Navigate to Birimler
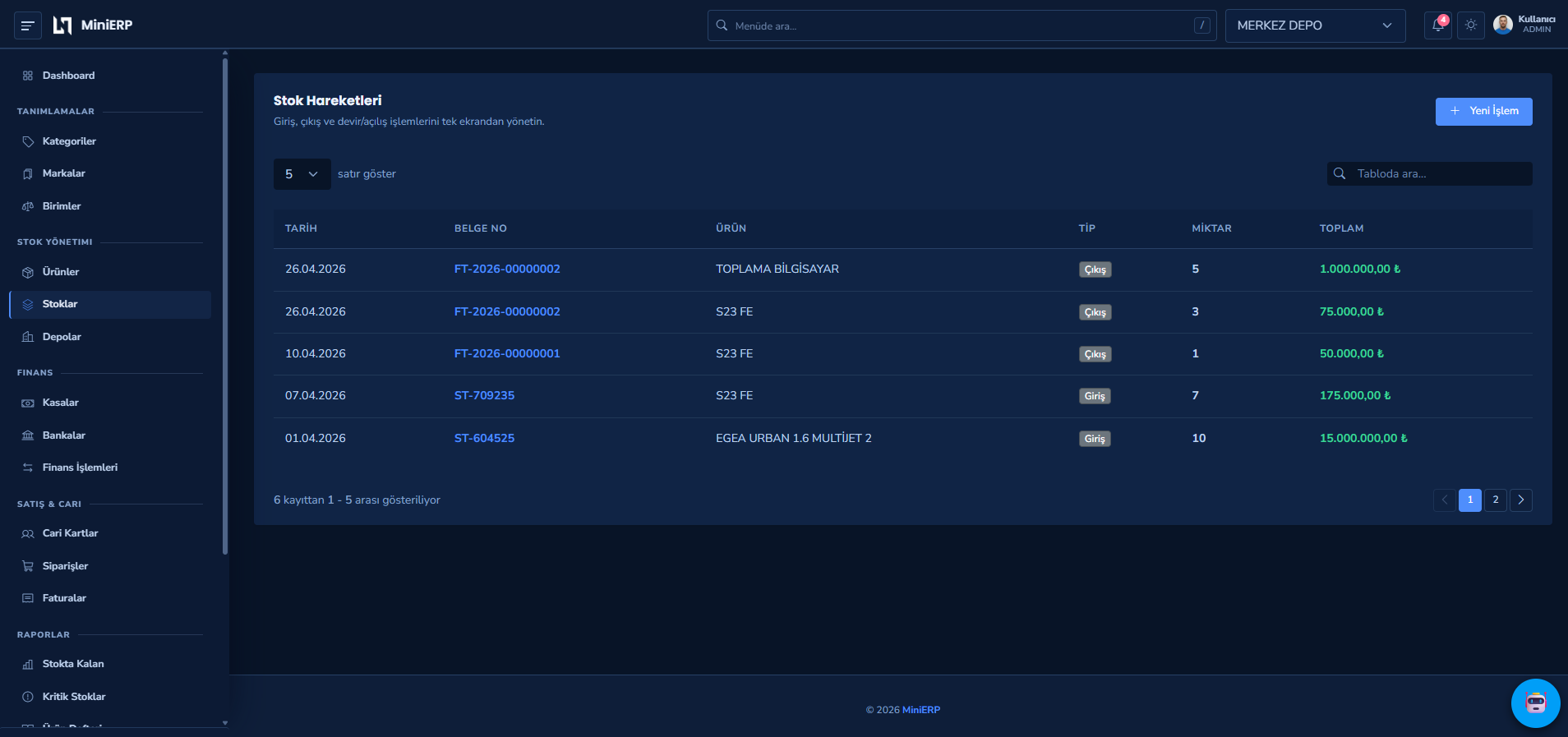 click(110, 206)
